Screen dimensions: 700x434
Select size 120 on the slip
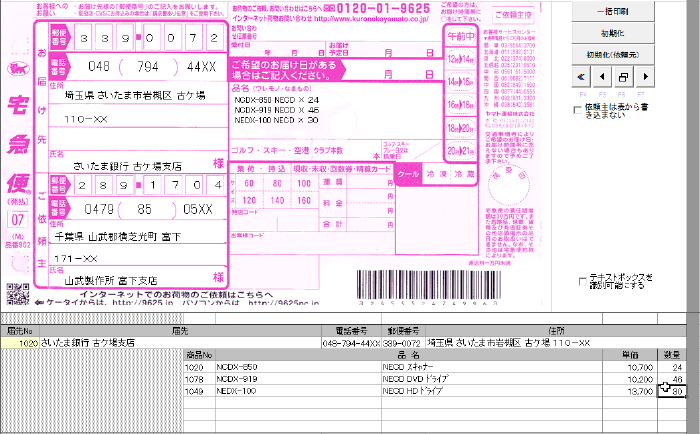(x=249, y=200)
